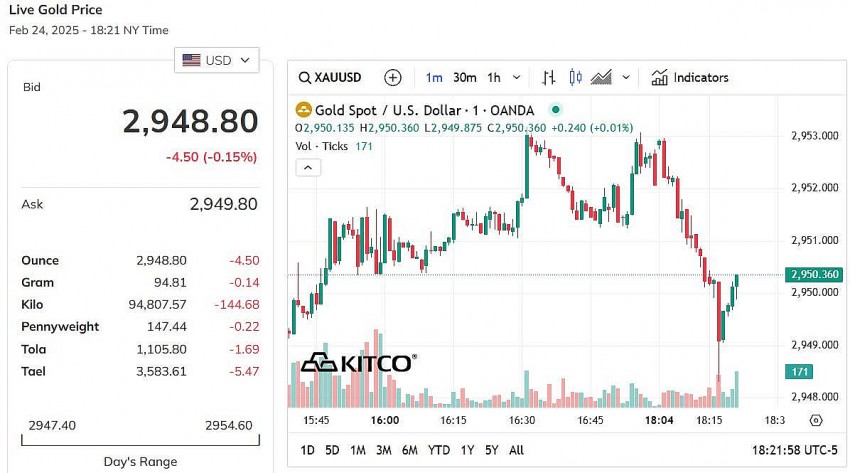Image resolution: width=850 pixels, height=473 pixels.
Task: Collapse the indicator legend with the chevron
Action: tap(307, 167)
